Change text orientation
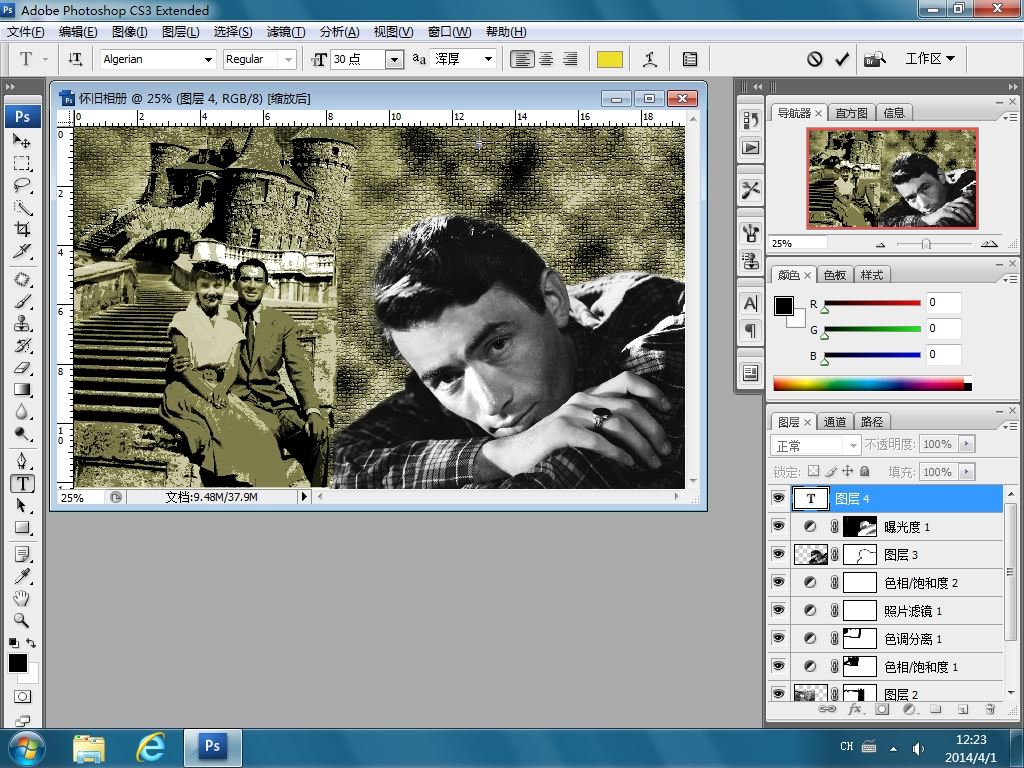Image resolution: width=1024 pixels, height=768 pixels. [x=75, y=59]
